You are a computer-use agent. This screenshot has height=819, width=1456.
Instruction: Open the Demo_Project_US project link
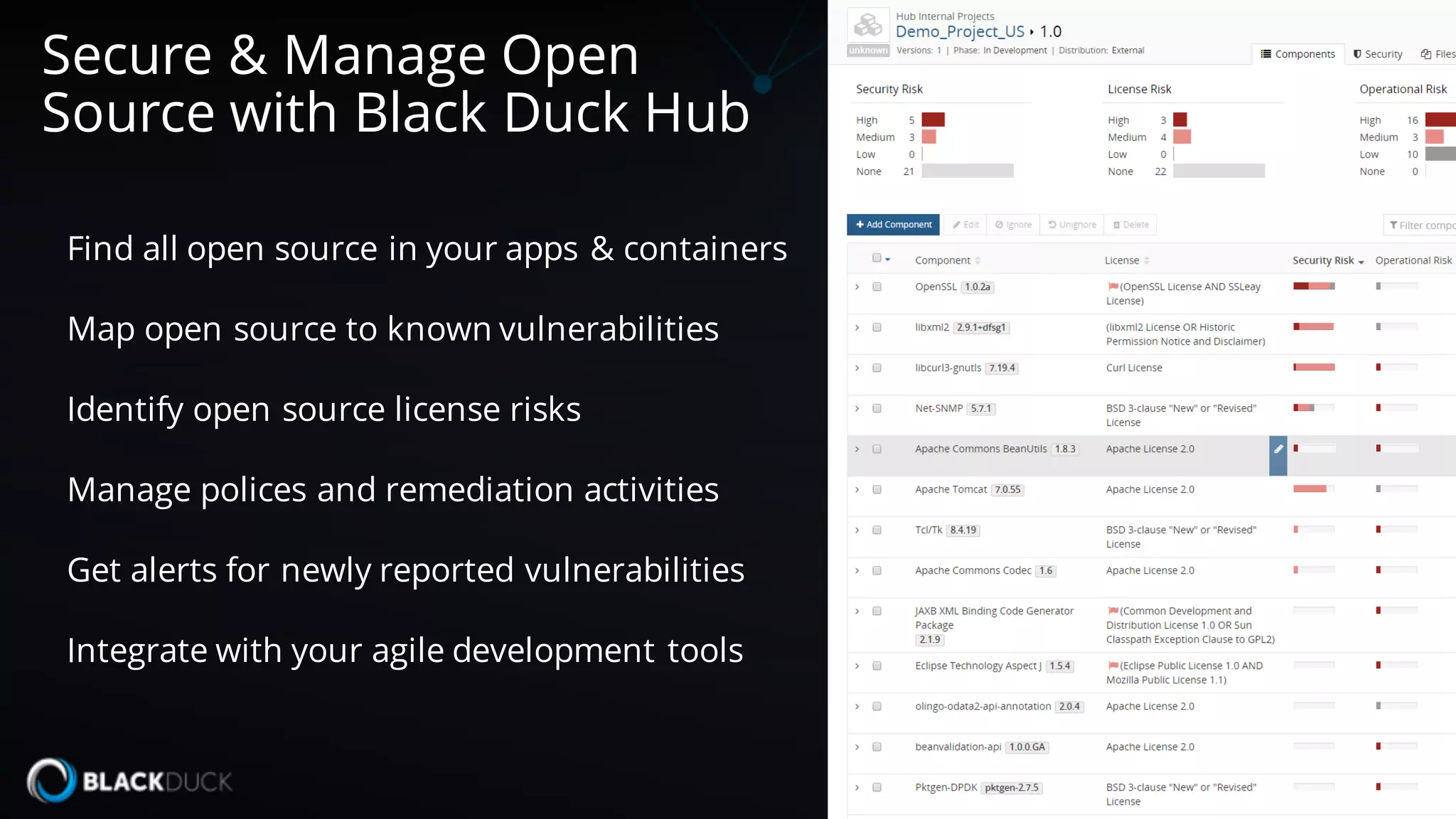[960, 31]
